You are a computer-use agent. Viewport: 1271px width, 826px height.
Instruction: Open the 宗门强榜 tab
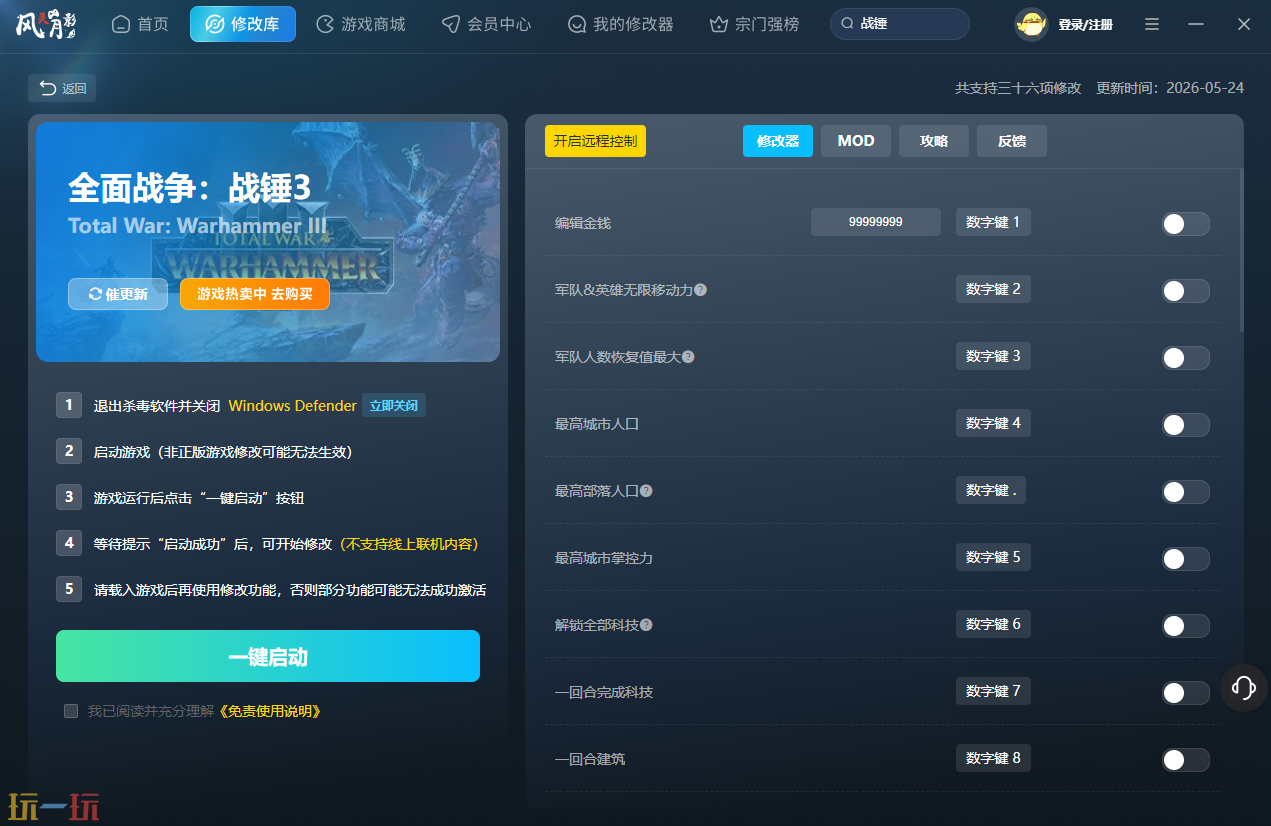click(754, 24)
